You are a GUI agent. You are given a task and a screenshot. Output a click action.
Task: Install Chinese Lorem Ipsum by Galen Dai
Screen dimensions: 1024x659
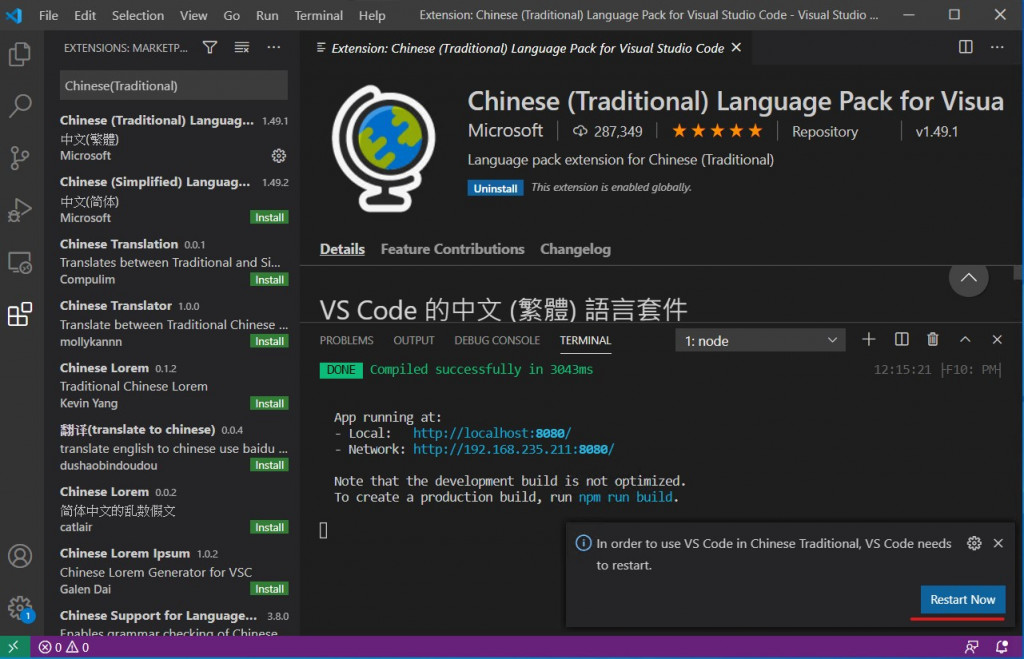(x=269, y=588)
